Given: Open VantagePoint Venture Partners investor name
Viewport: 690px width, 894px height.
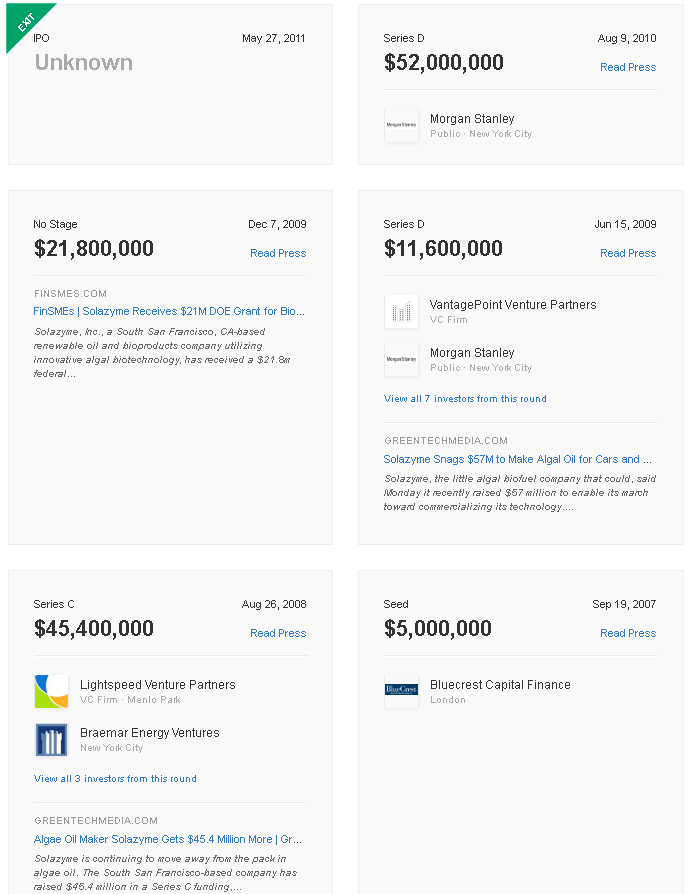Looking at the screenshot, I should coord(513,304).
